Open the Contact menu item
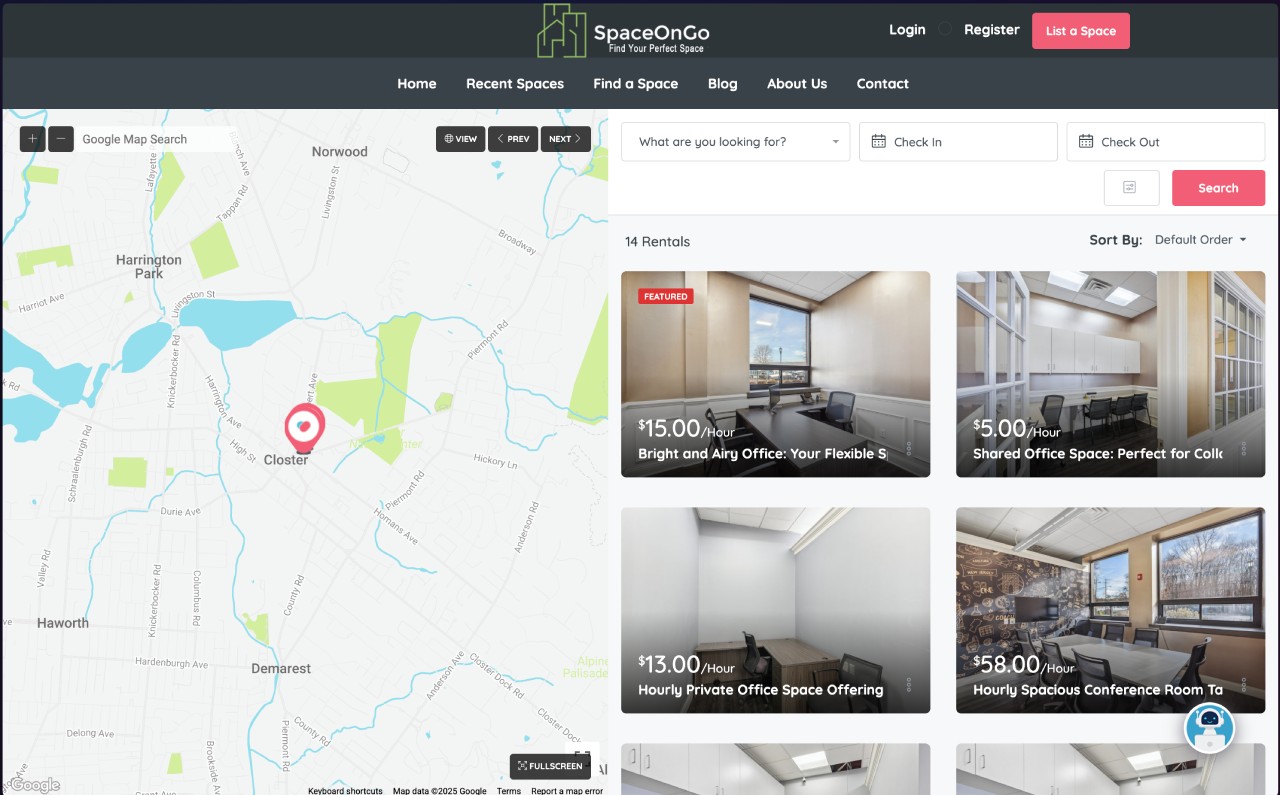The image size is (1280, 795). tap(883, 84)
